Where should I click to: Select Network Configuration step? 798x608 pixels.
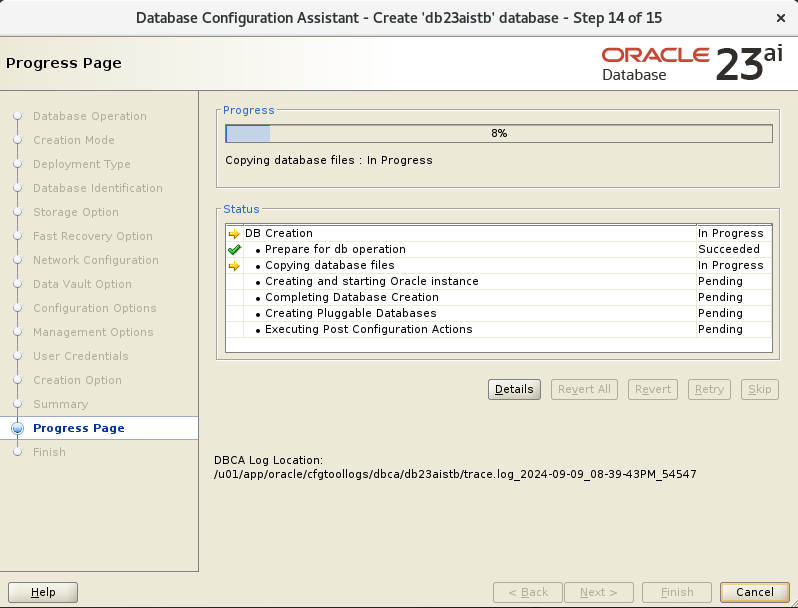[96, 260]
